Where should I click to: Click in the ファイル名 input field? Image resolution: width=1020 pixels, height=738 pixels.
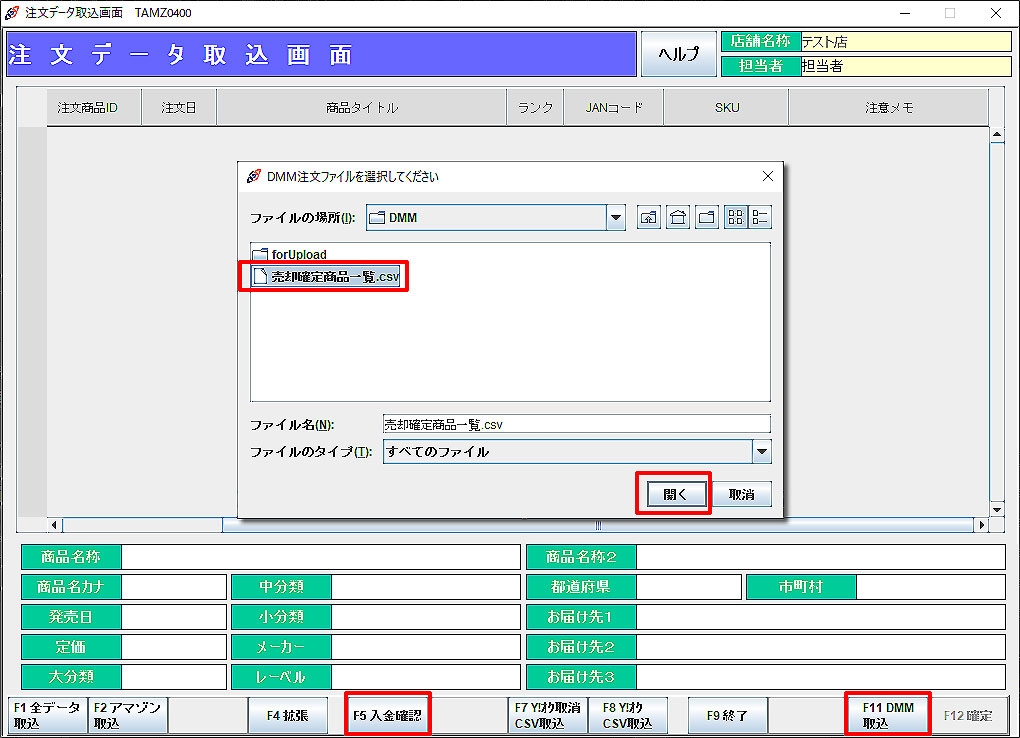pos(576,424)
